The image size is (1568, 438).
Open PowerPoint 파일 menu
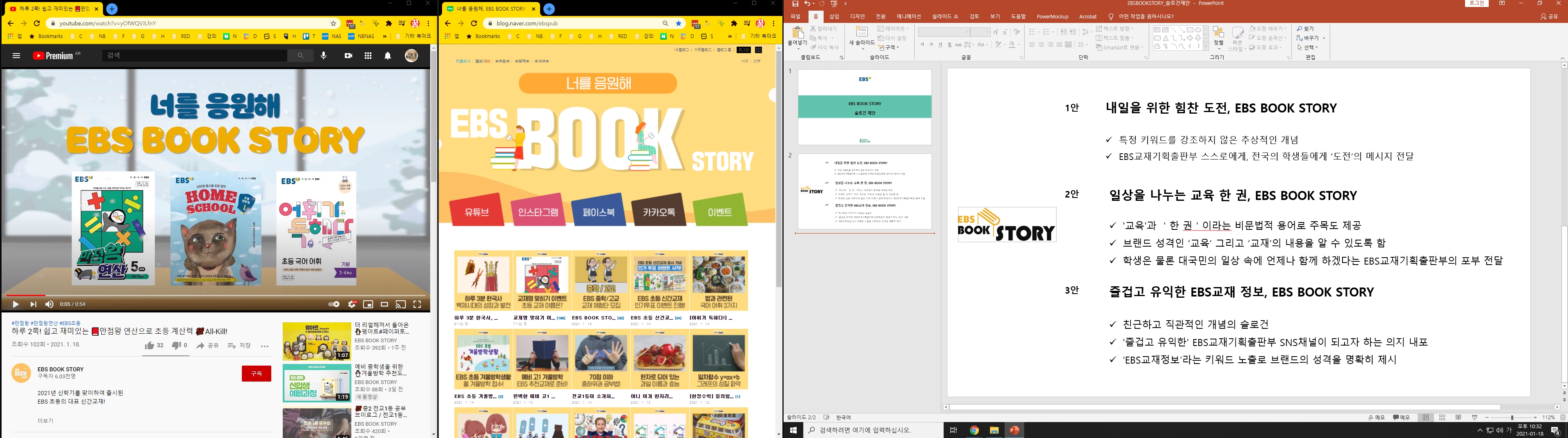795,16
